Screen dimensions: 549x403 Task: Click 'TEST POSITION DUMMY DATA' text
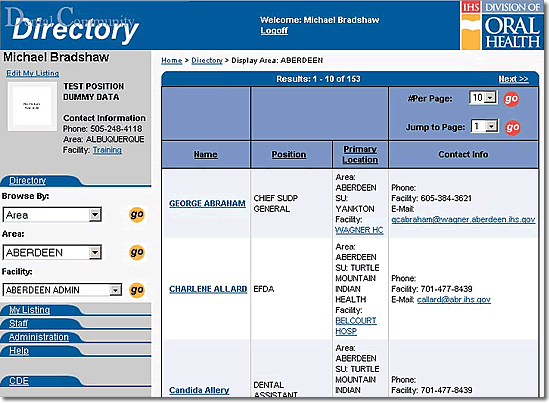pos(94,92)
